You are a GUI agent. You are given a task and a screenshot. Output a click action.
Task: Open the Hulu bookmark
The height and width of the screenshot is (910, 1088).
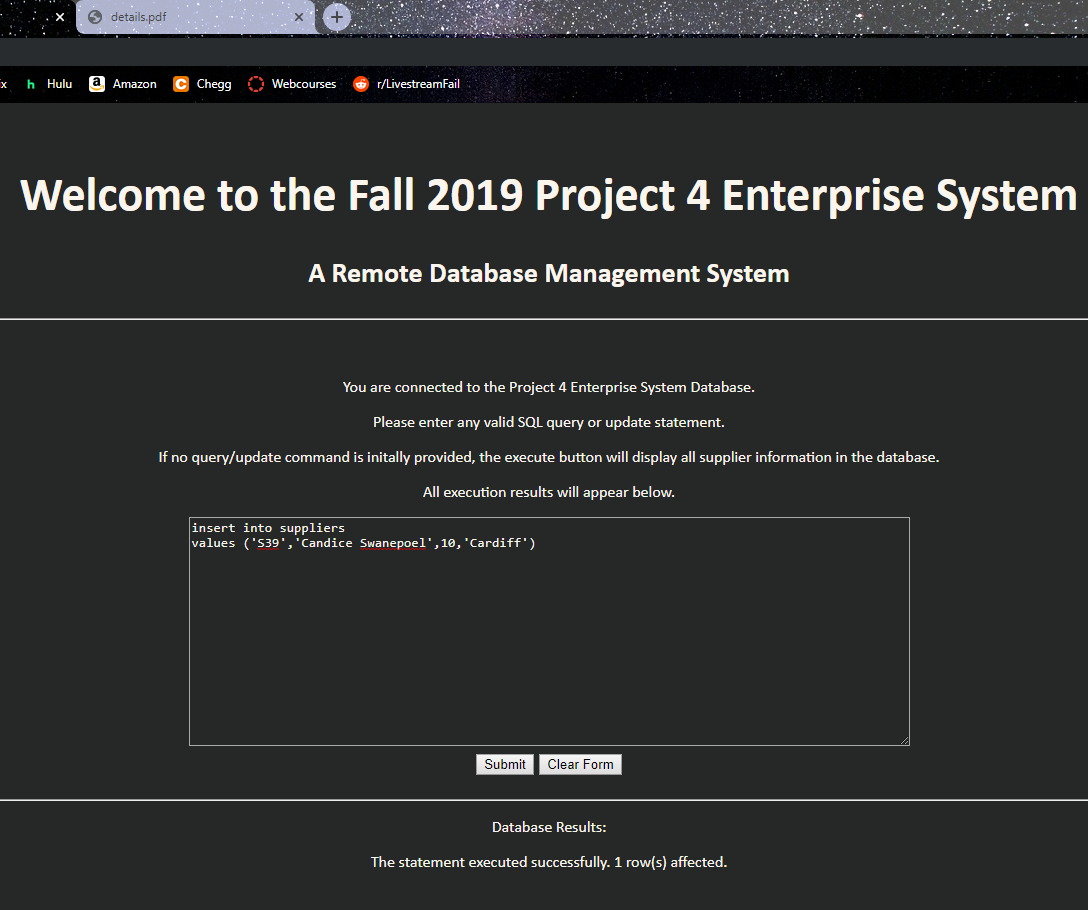click(50, 84)
